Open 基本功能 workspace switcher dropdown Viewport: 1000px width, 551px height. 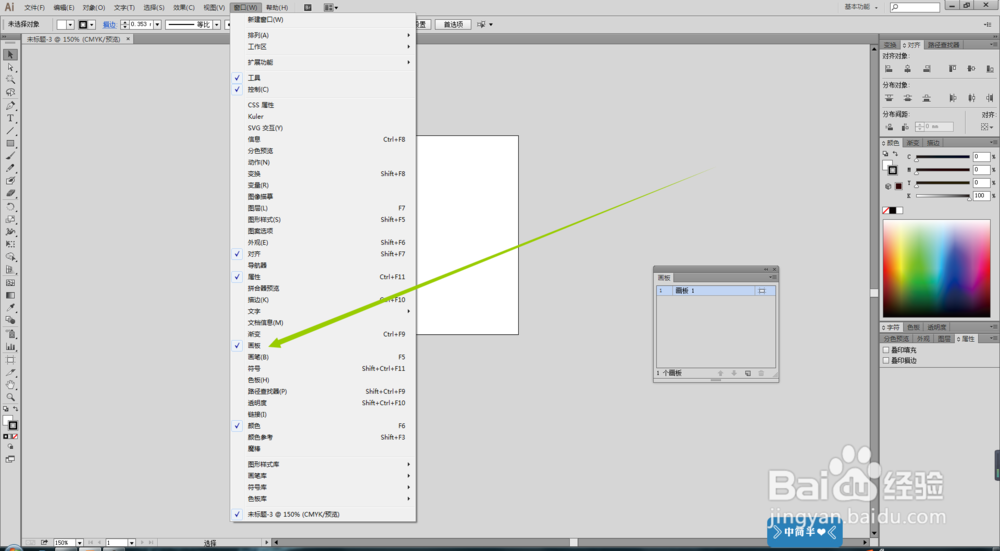861,7
